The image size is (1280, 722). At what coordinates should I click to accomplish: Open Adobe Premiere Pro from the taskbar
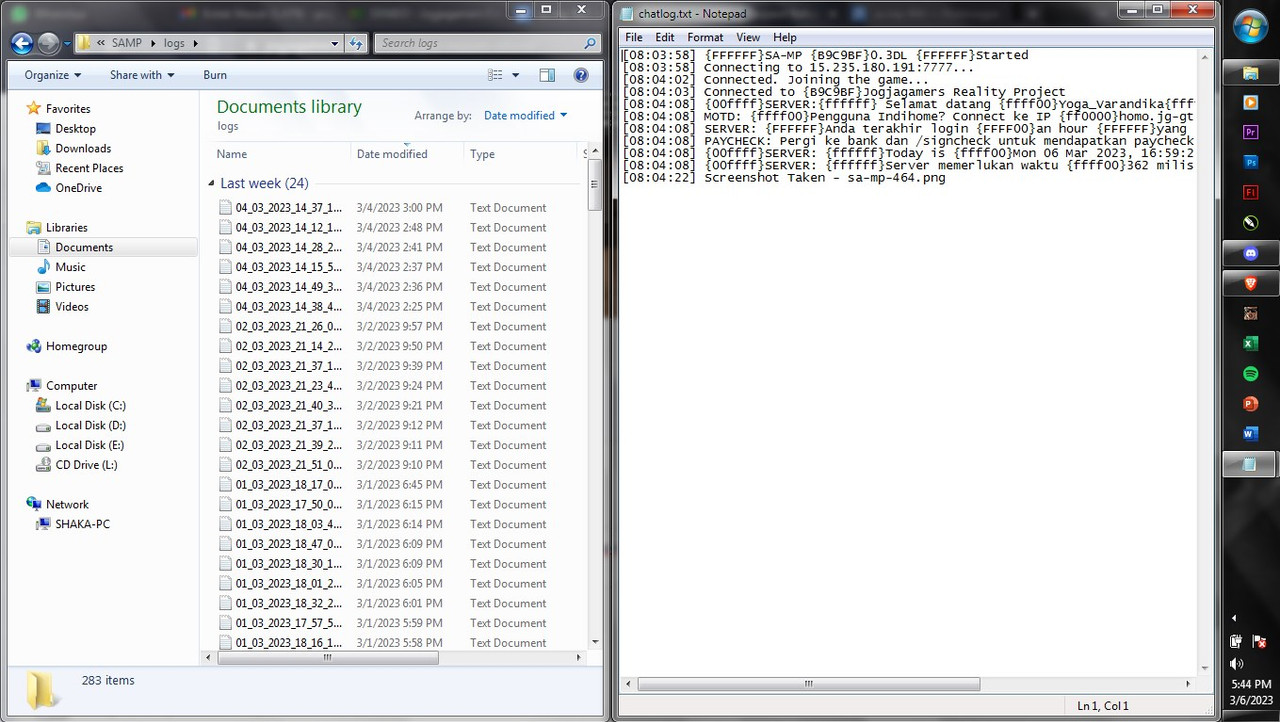(x=1250, y=132)
